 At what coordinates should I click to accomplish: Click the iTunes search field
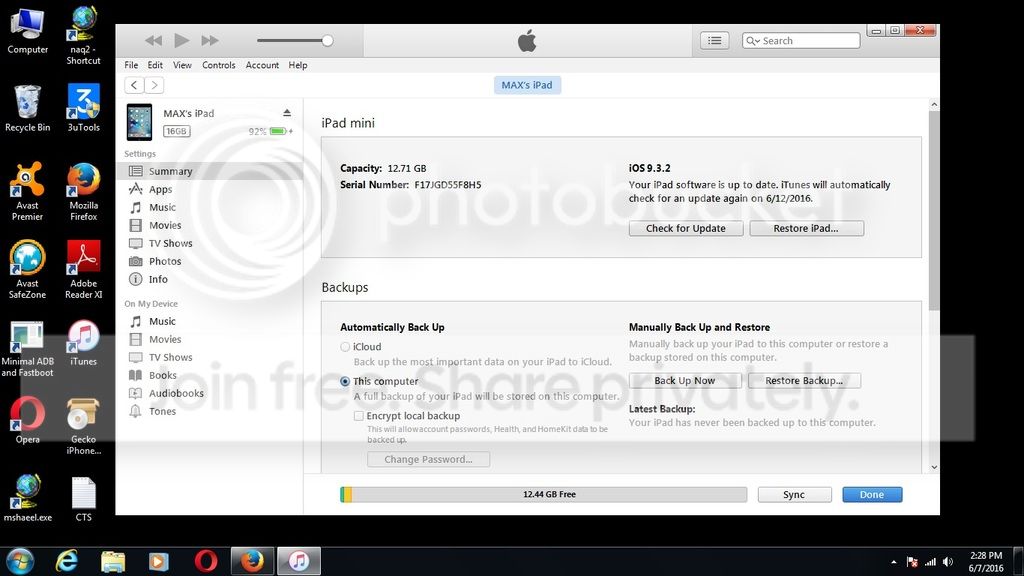808,41
